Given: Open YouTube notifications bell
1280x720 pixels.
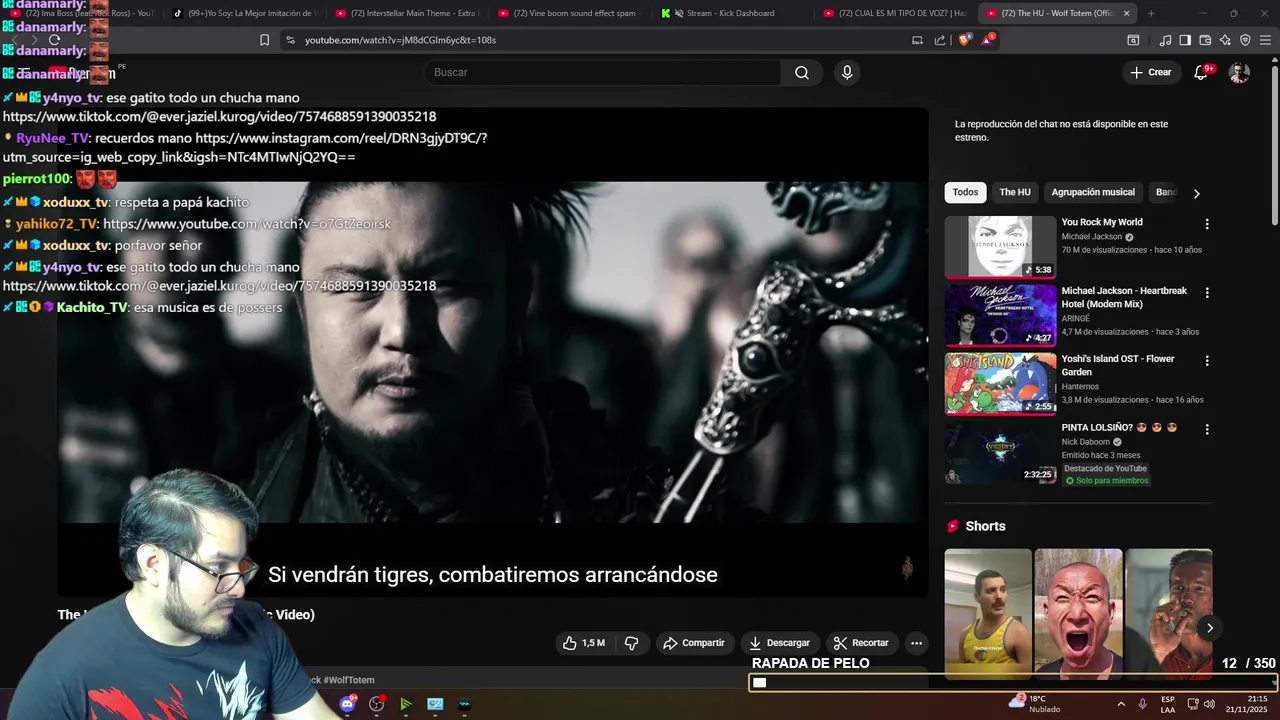Looking at the screenshot, I should pyautogui.click(x=1202, y=72).
